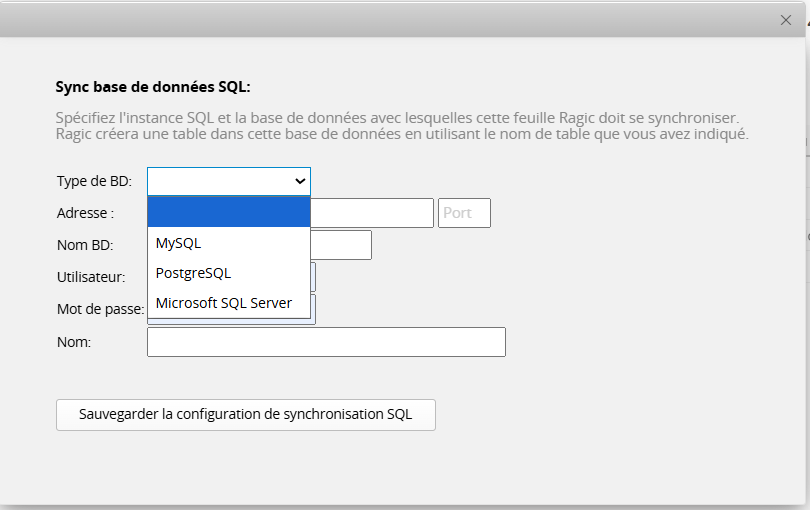
Task: Click the chevron arrow of the database type selector
Action: 300,181
